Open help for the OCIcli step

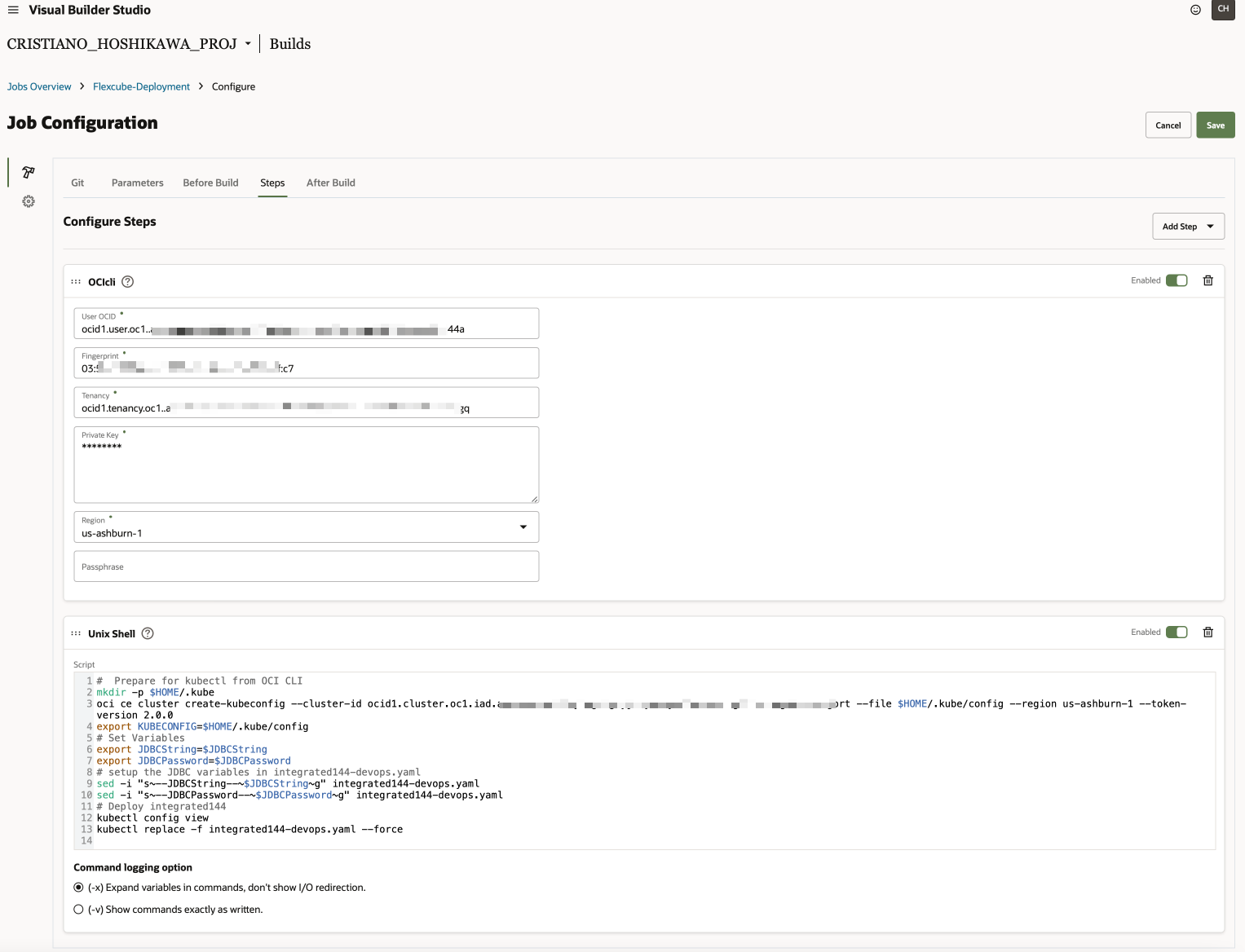(127, 281)
